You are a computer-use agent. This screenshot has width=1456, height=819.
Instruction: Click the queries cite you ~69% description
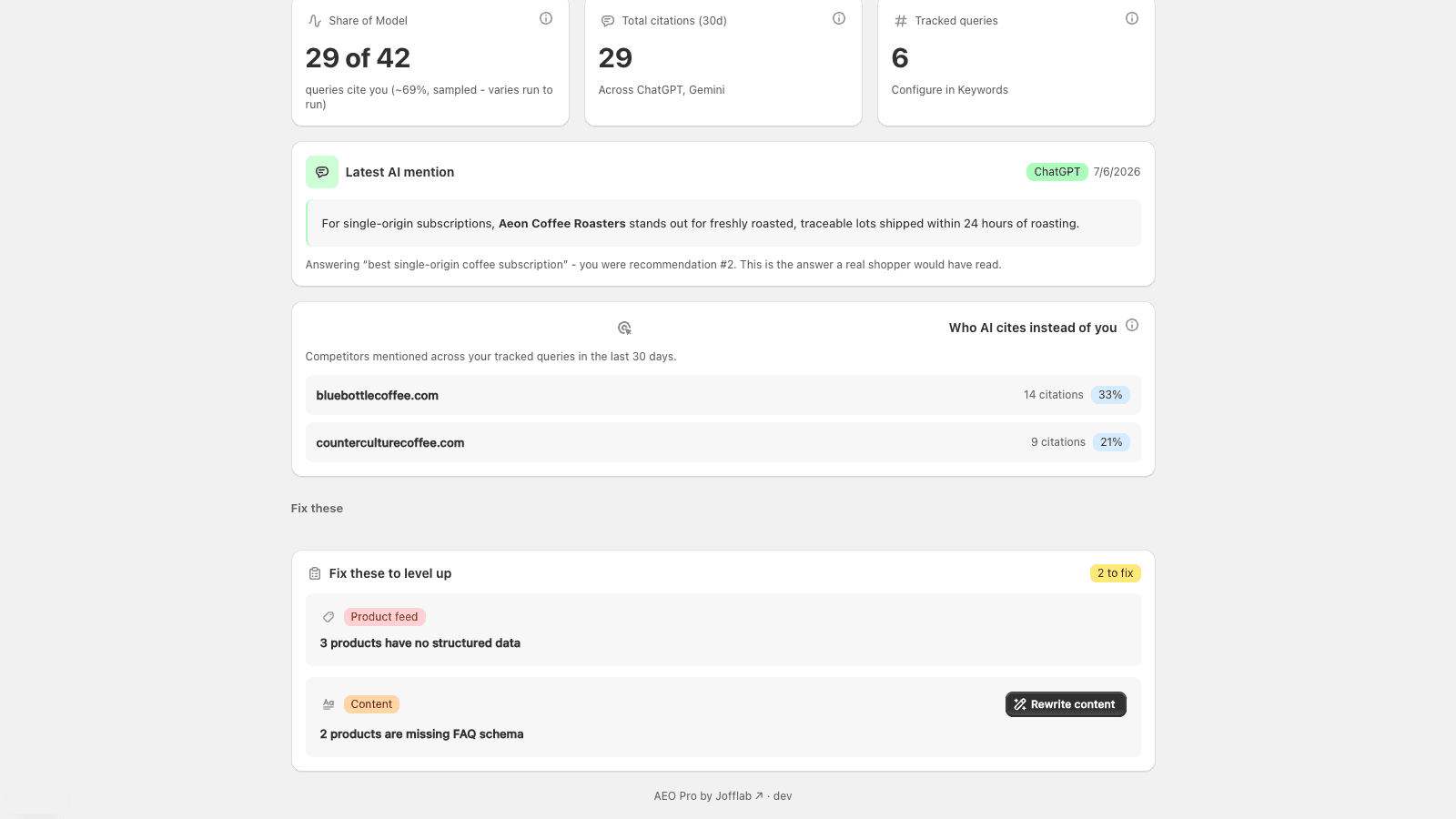(x=430, y=97)
